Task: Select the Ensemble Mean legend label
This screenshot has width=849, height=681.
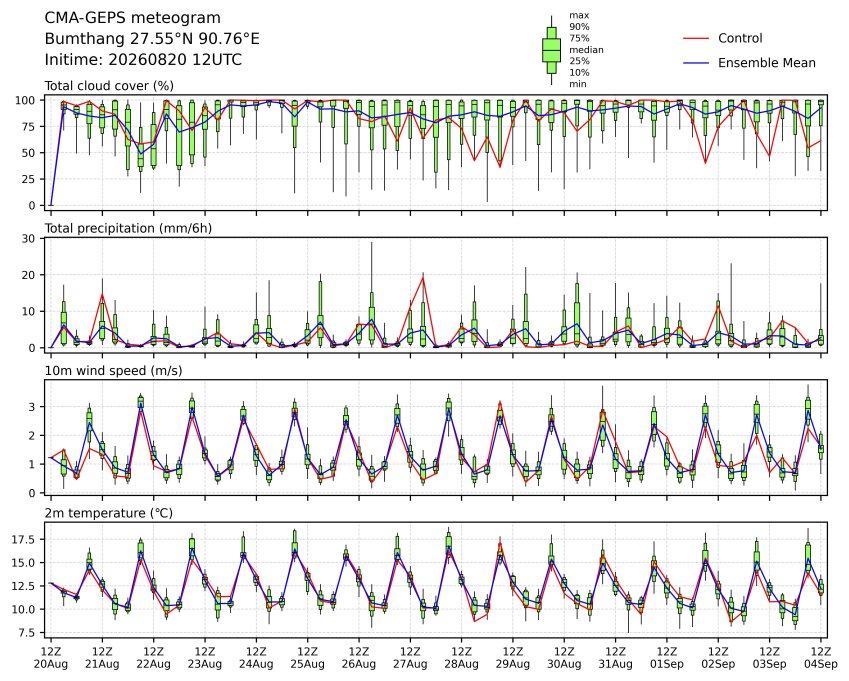Action: 767,63
